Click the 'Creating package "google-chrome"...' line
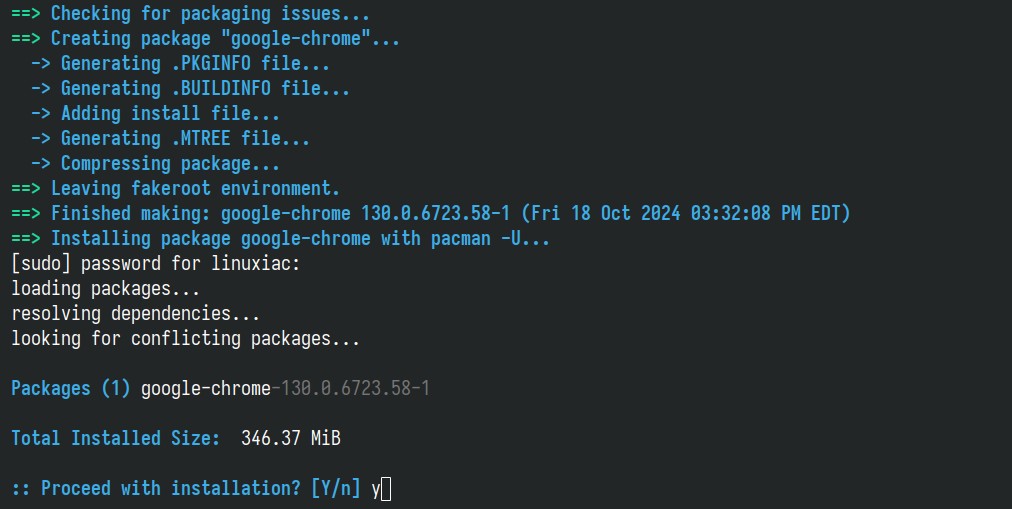Viewport: 1012px width, 509px height. coord(205,39)
